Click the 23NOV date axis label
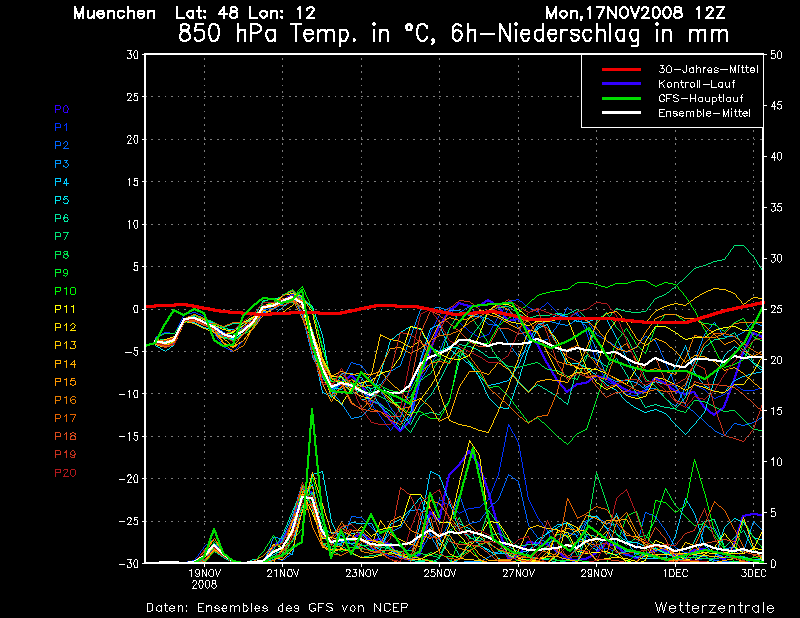800x618 pixels. (x=361, y=573)
